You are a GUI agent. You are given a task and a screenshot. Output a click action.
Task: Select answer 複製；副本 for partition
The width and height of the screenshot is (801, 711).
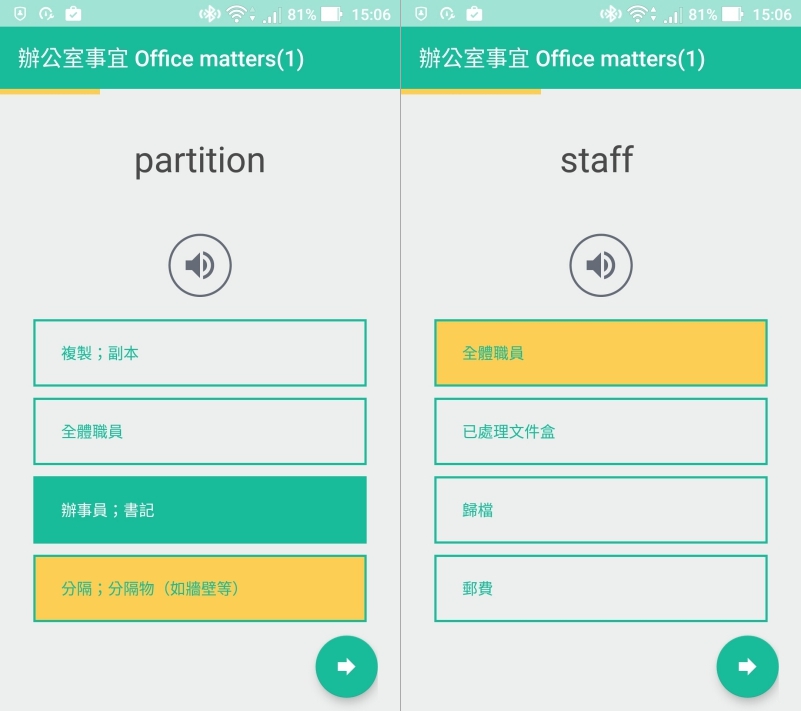200,353
